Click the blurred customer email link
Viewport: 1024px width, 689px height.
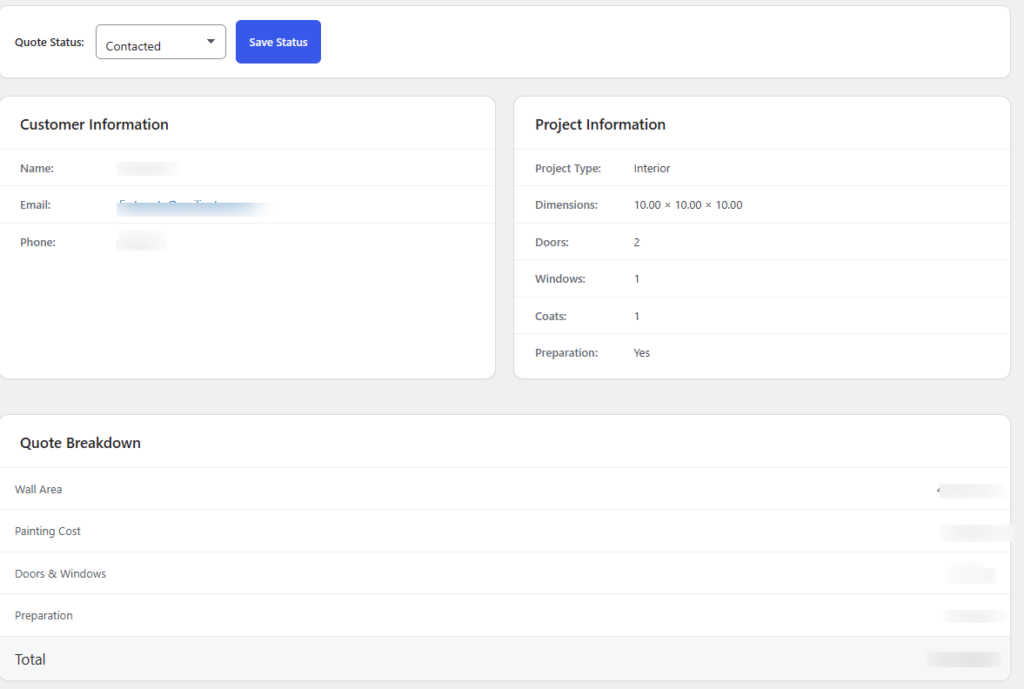[194, 206]
